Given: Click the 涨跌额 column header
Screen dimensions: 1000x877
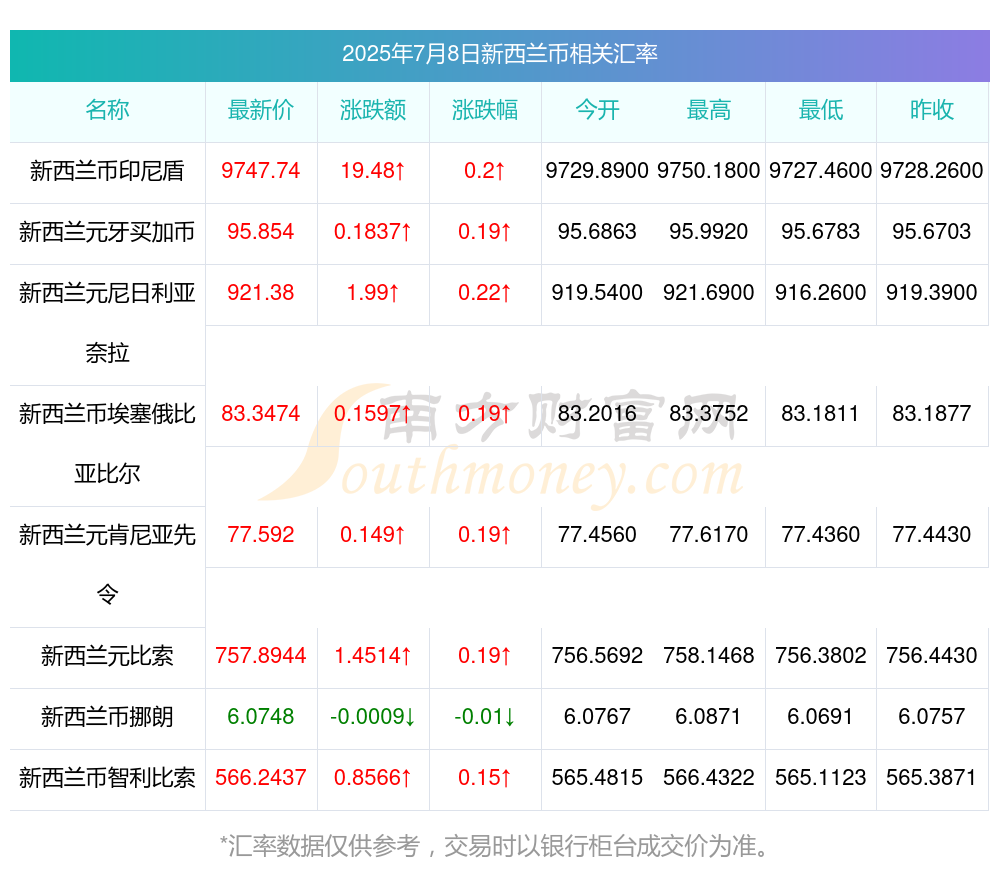Looking at the screenshot, I should coord(372,110).
